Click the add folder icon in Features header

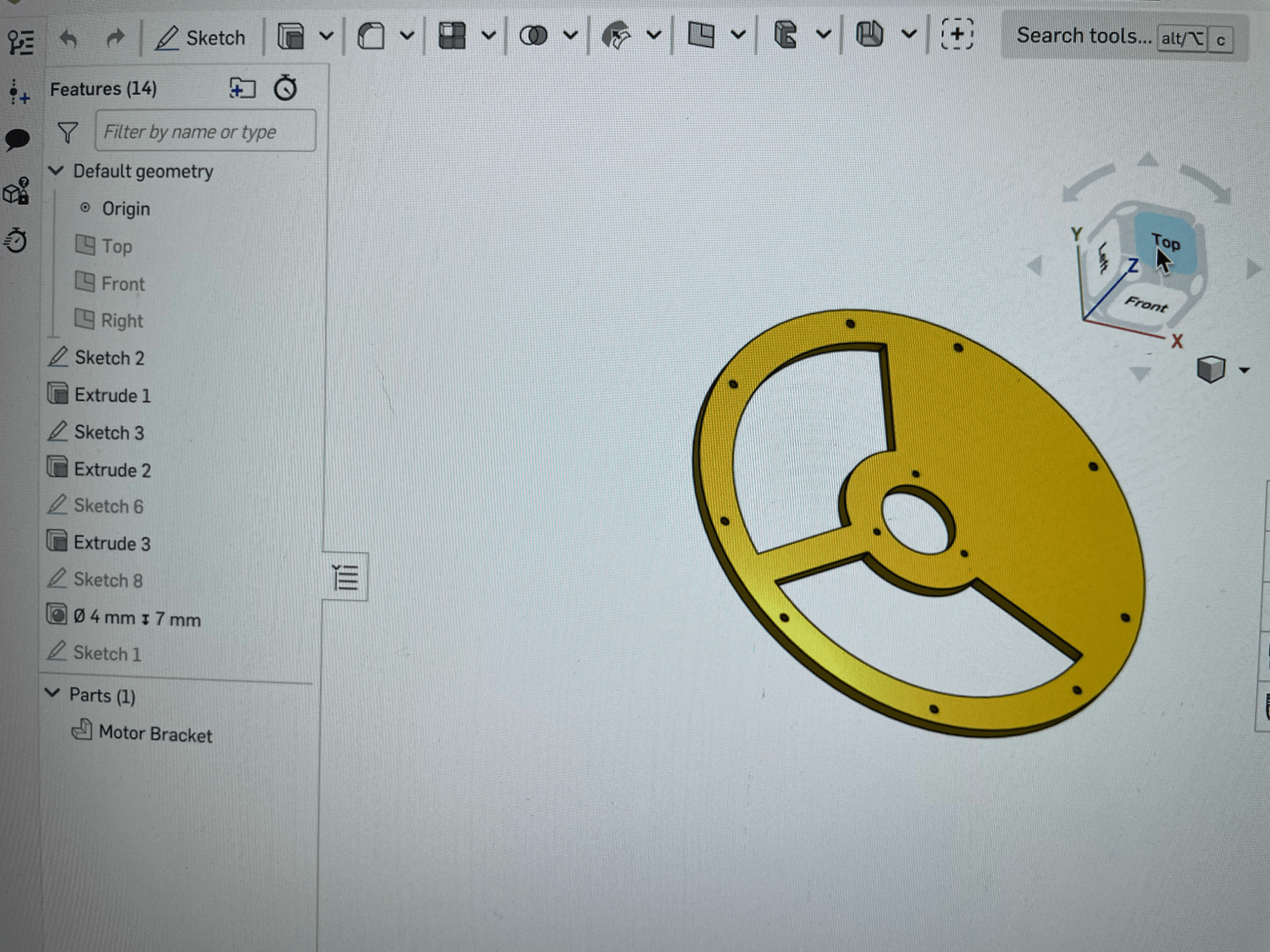[242, 88]
